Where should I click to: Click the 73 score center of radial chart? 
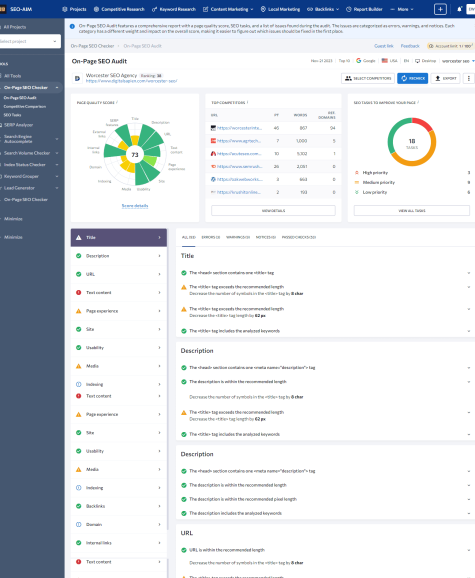click(x=135, y=155)
